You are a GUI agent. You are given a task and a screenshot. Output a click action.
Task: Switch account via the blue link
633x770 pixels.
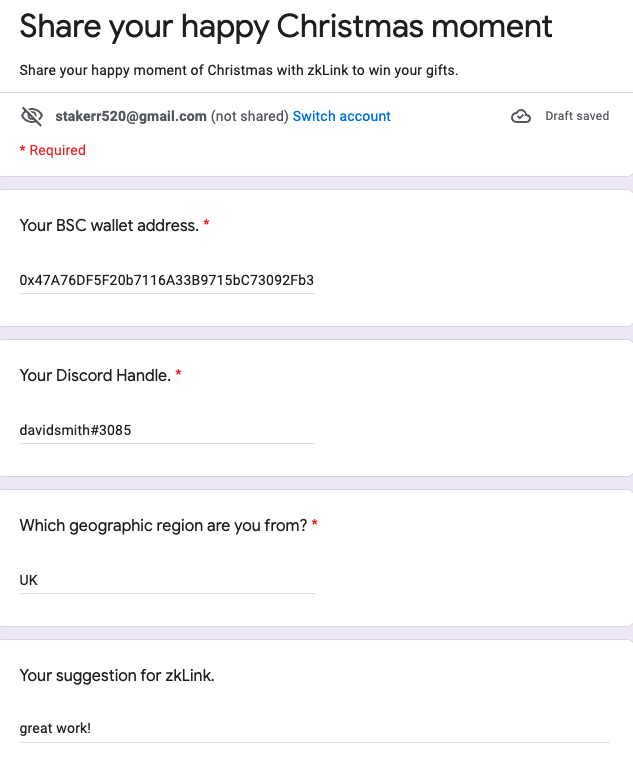pos(341,116)
